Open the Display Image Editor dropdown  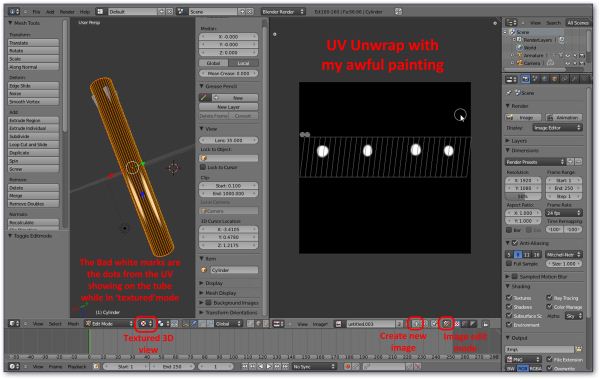557,127
